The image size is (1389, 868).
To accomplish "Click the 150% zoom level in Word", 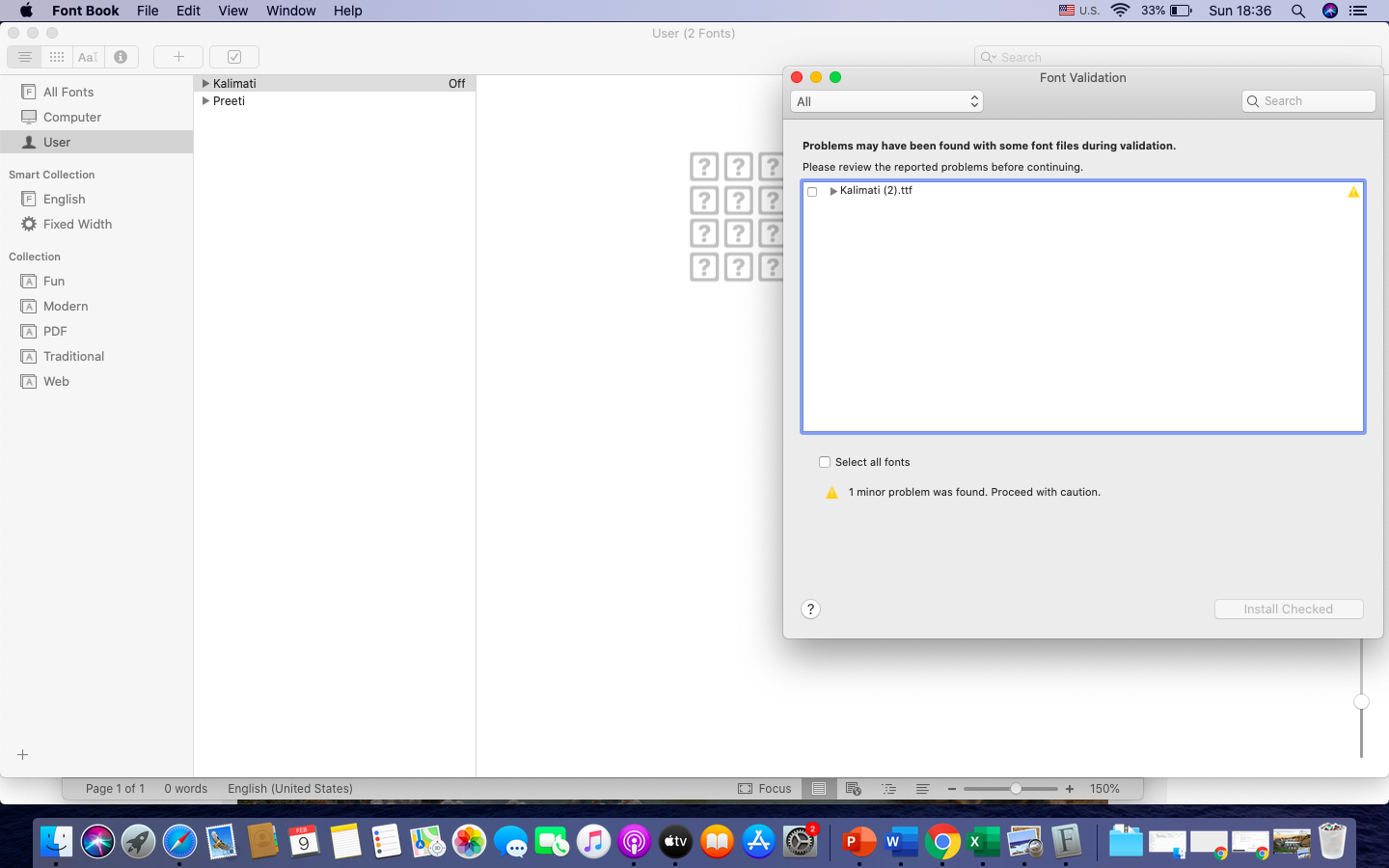I will [x=1105, y=789].
